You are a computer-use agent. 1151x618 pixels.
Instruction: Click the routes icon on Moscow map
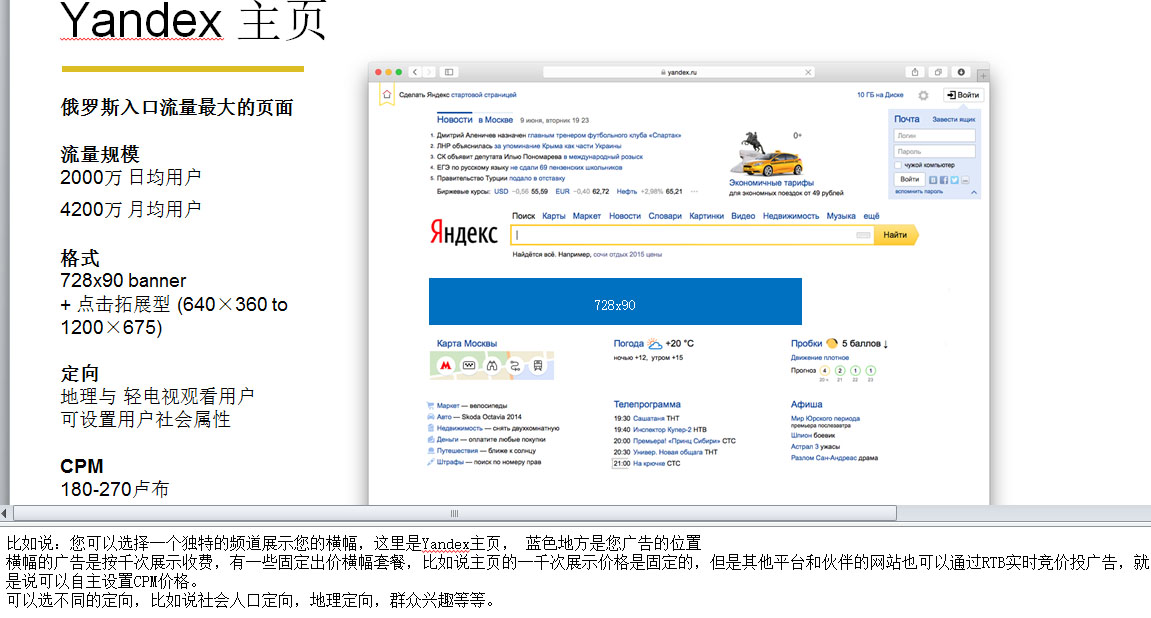click(x=515, y=365)
